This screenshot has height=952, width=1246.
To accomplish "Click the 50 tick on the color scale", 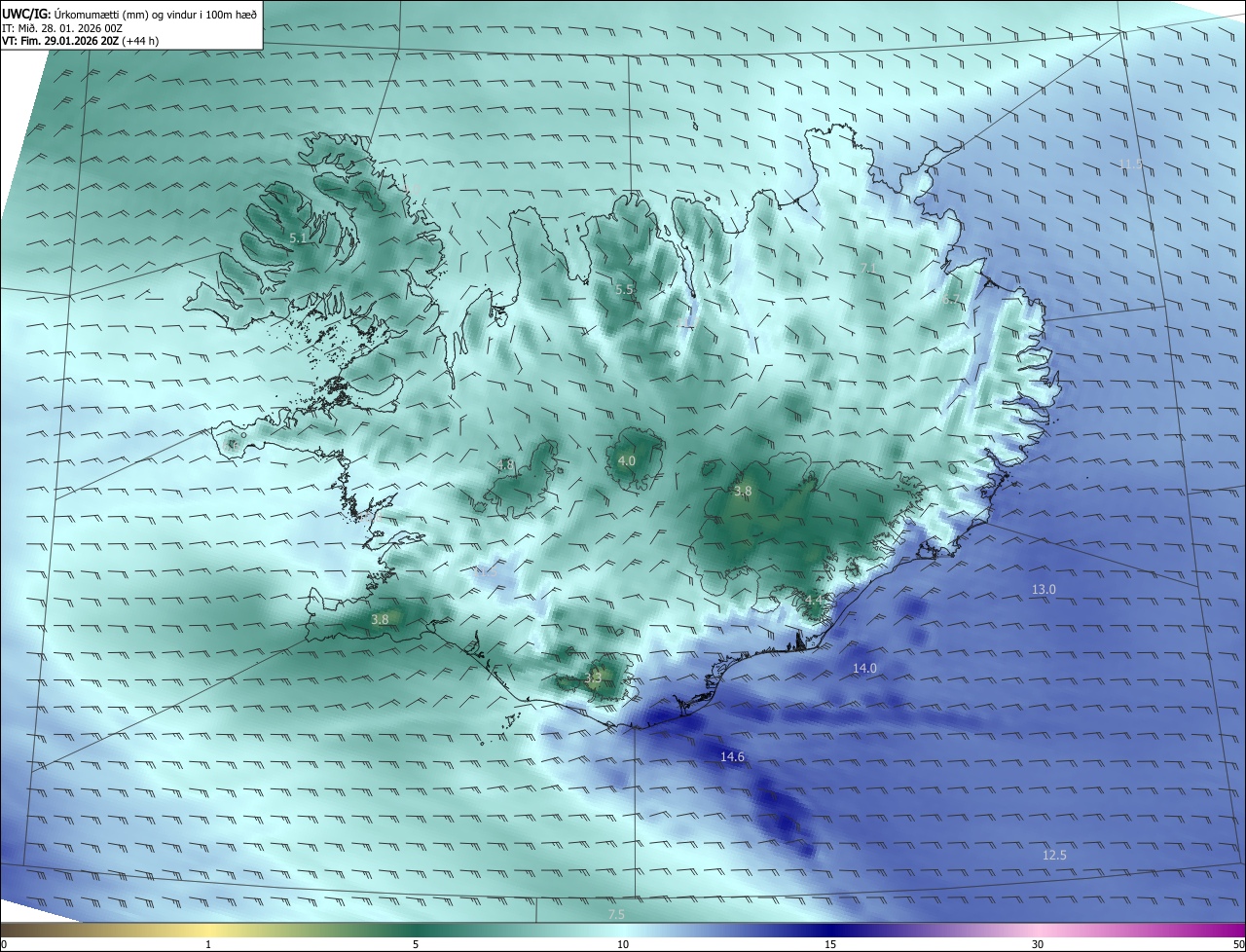I will [1238, 944].
